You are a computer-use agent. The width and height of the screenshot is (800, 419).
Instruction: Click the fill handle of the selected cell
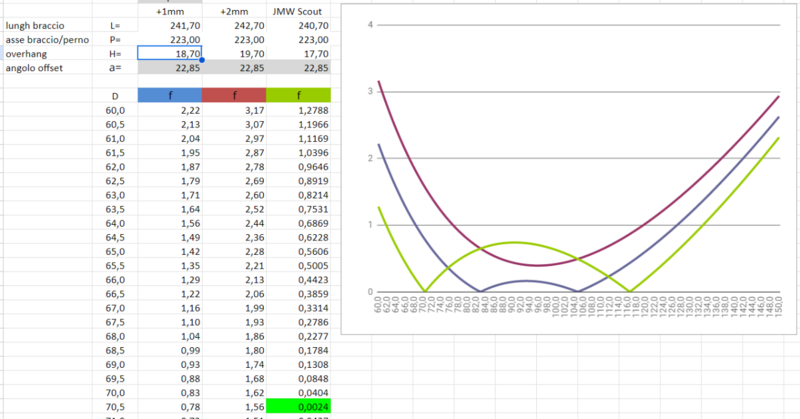[202, 60]
